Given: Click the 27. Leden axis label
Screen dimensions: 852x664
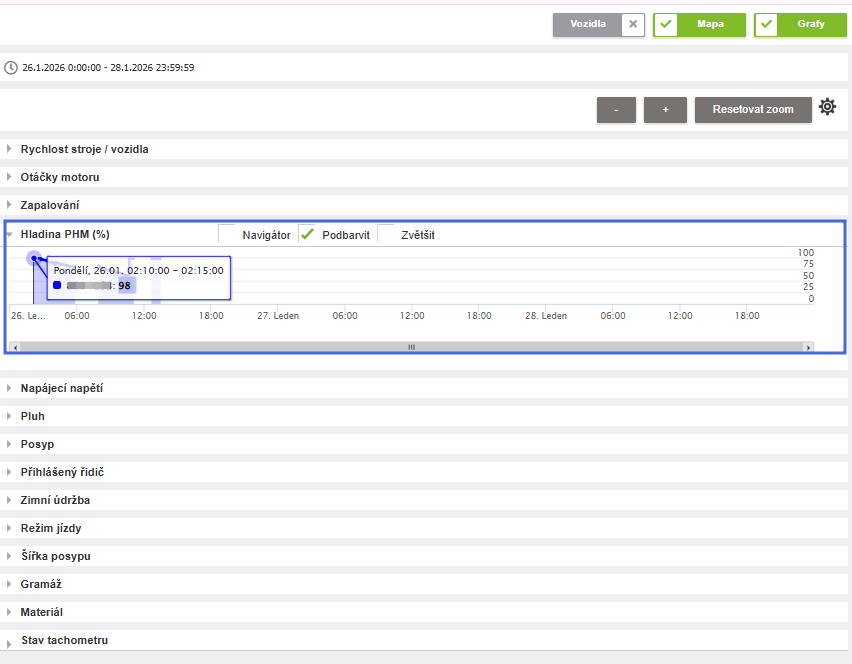Looking at the screenshot, I should (278, 316).
